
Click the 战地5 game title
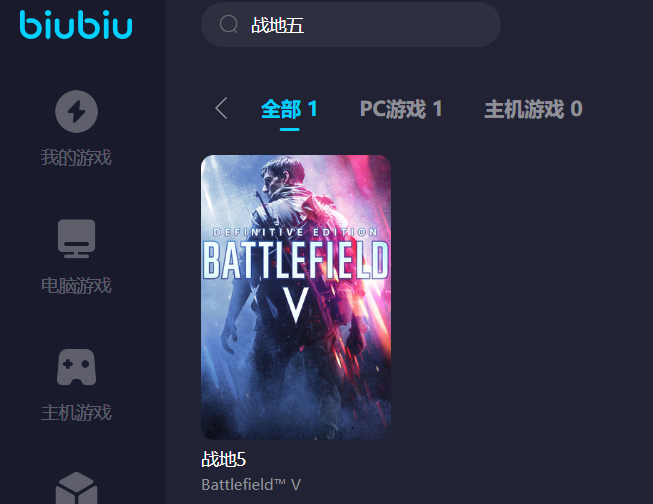224,459
